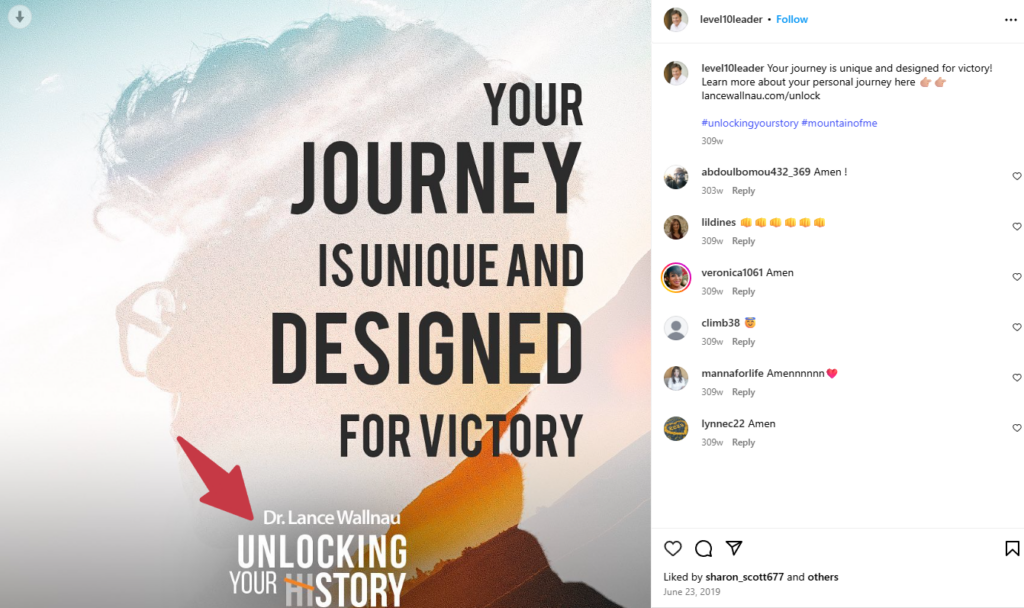Open sharon_scott677's profile from likes
This screenshot has height=608, width=1024.
744,577
